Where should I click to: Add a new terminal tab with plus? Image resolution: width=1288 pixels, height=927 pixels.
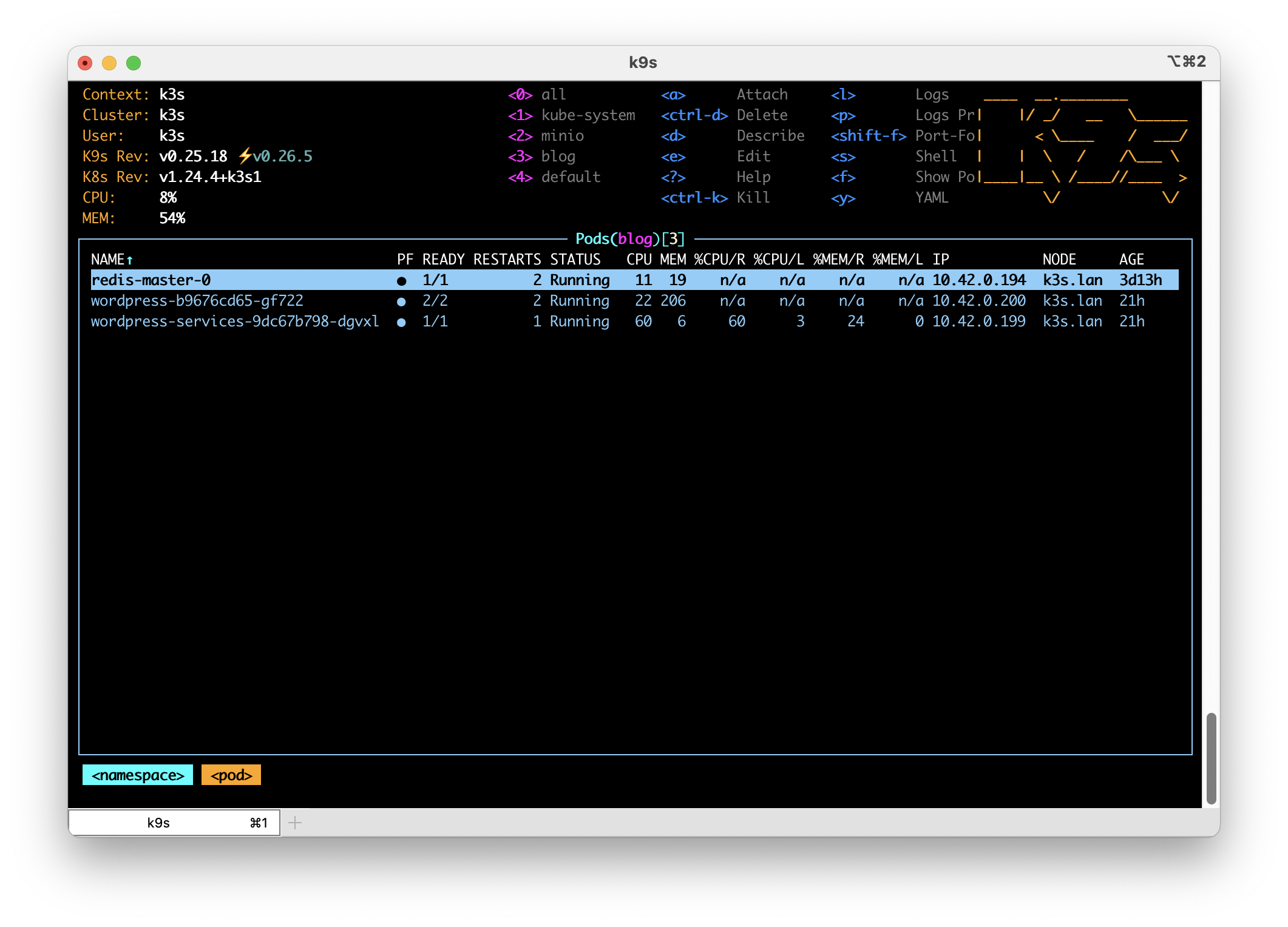pos(295,823)
